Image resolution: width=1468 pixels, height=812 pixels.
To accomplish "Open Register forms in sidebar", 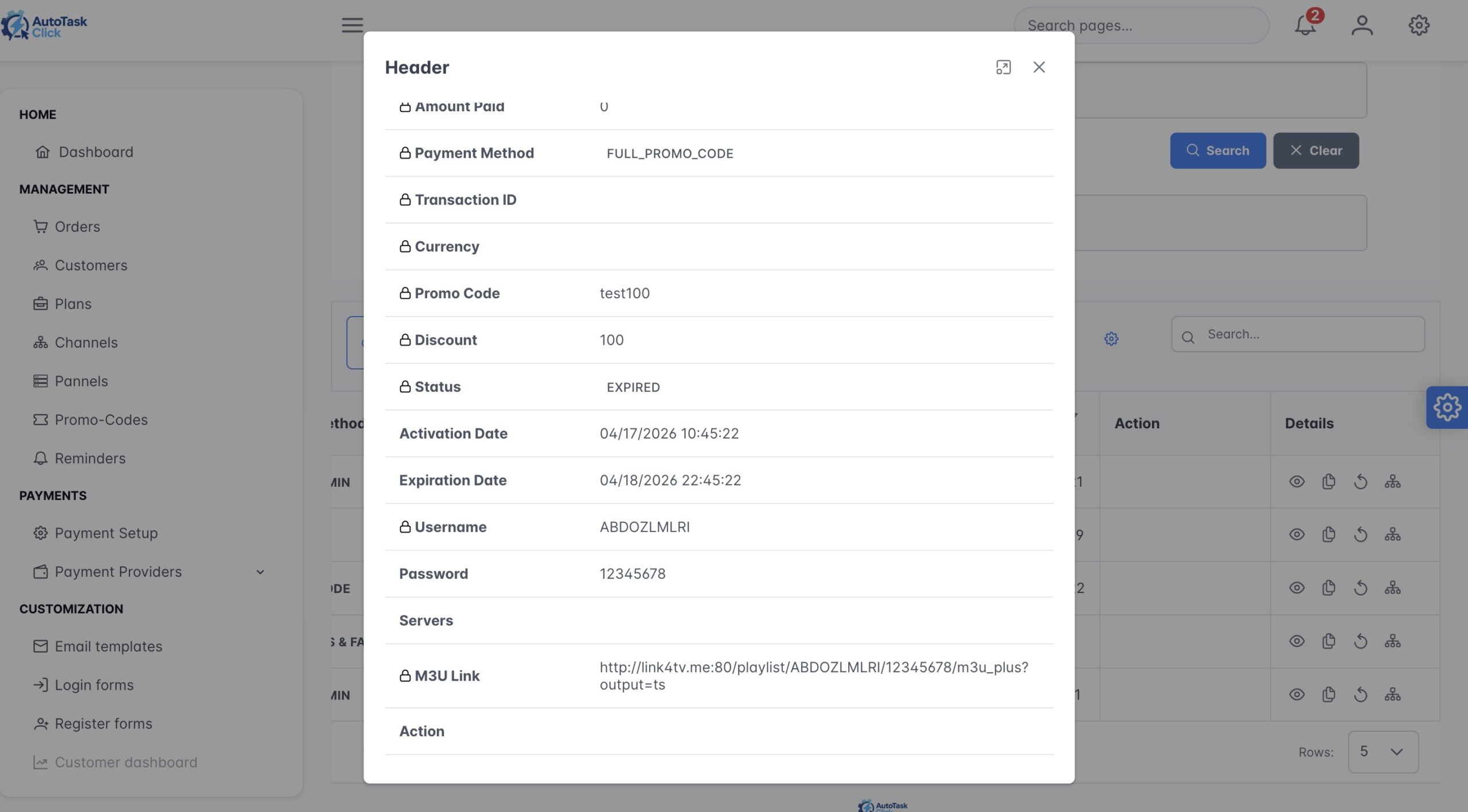I will coord(93,724).
